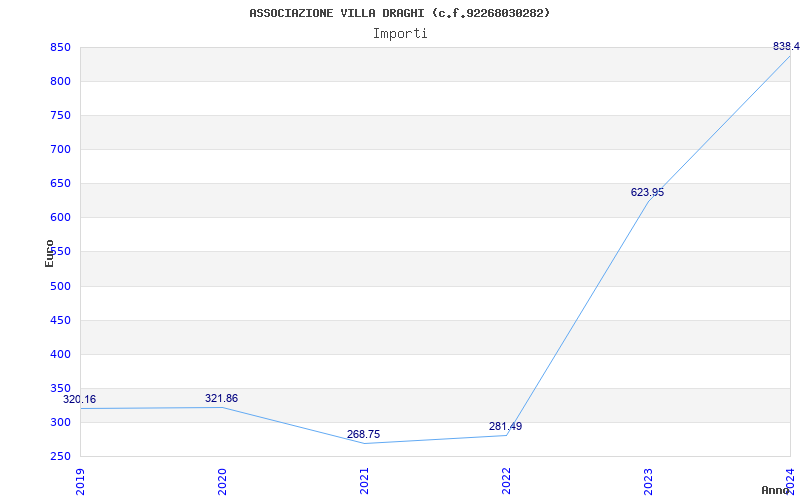Select the 321.86 data label
This screenshot has width=800, height=500.
(x=221, y=398)
